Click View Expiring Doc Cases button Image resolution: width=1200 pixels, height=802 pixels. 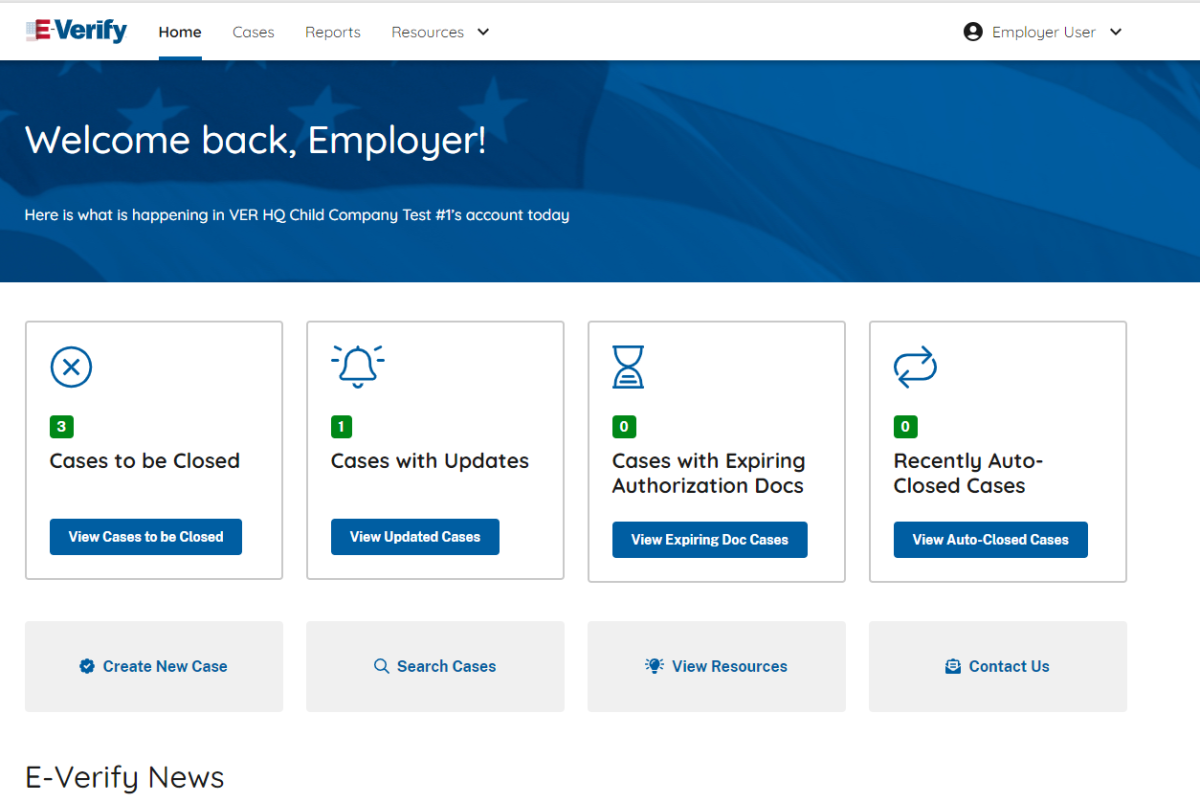click(x=710, y=540)
